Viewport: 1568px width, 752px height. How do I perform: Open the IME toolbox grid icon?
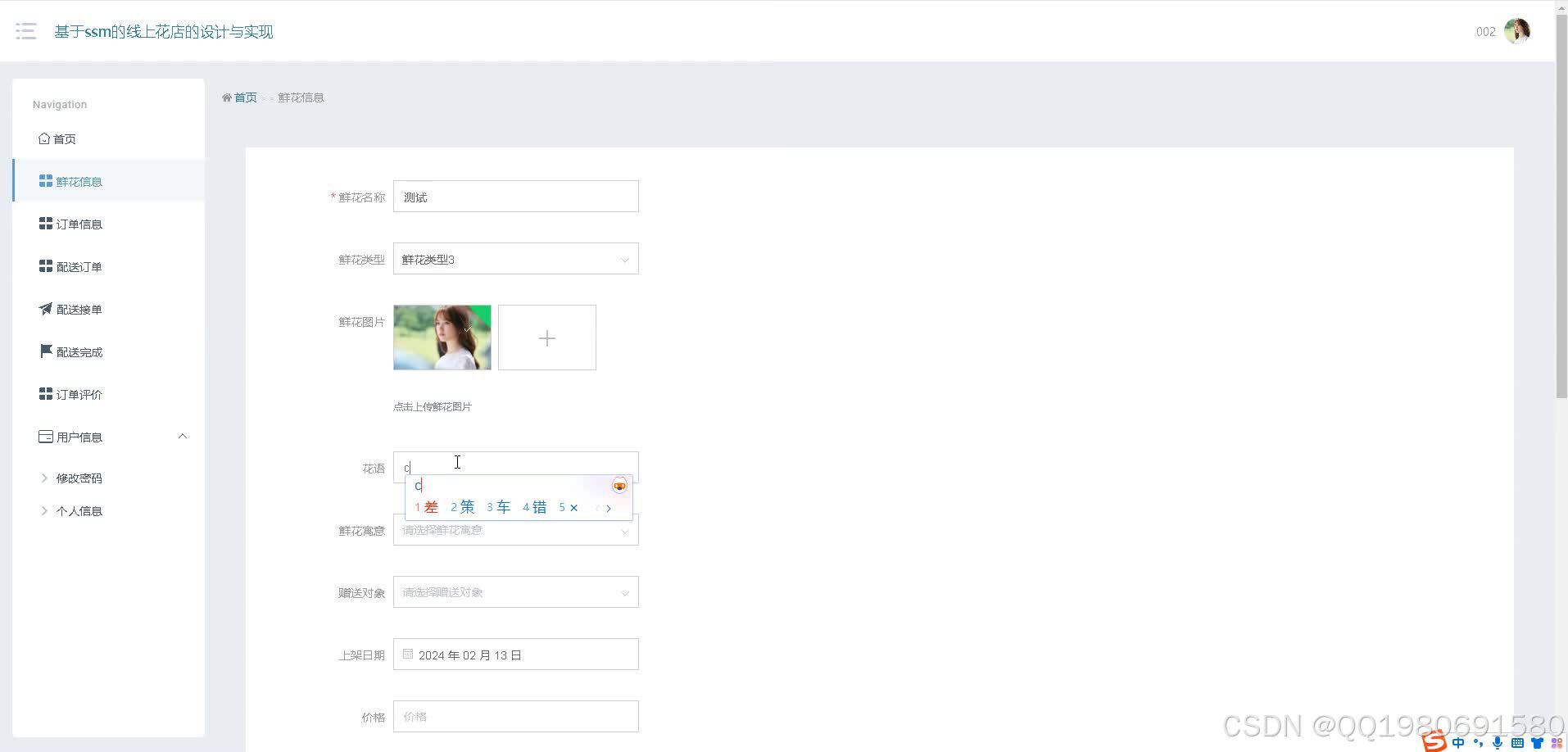[x=1557, y=743]
